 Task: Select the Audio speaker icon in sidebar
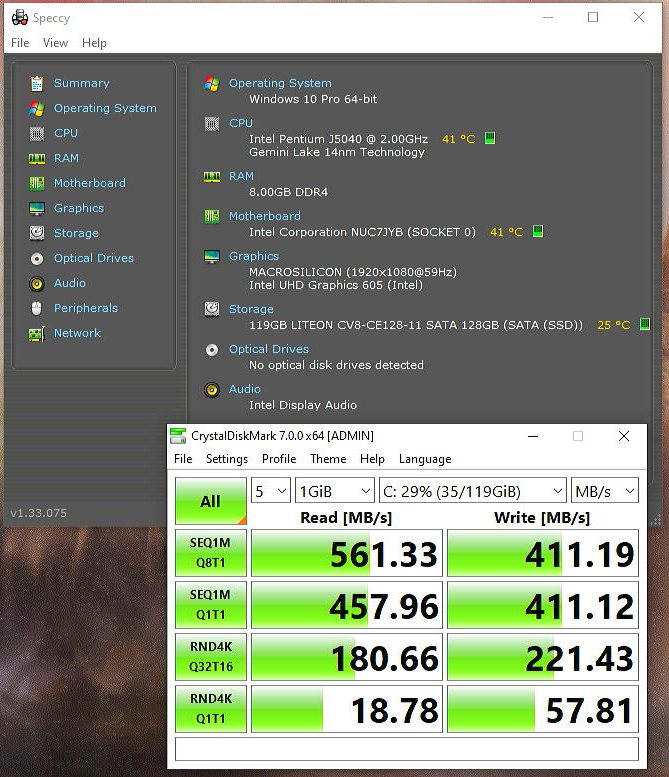(37, 283)
